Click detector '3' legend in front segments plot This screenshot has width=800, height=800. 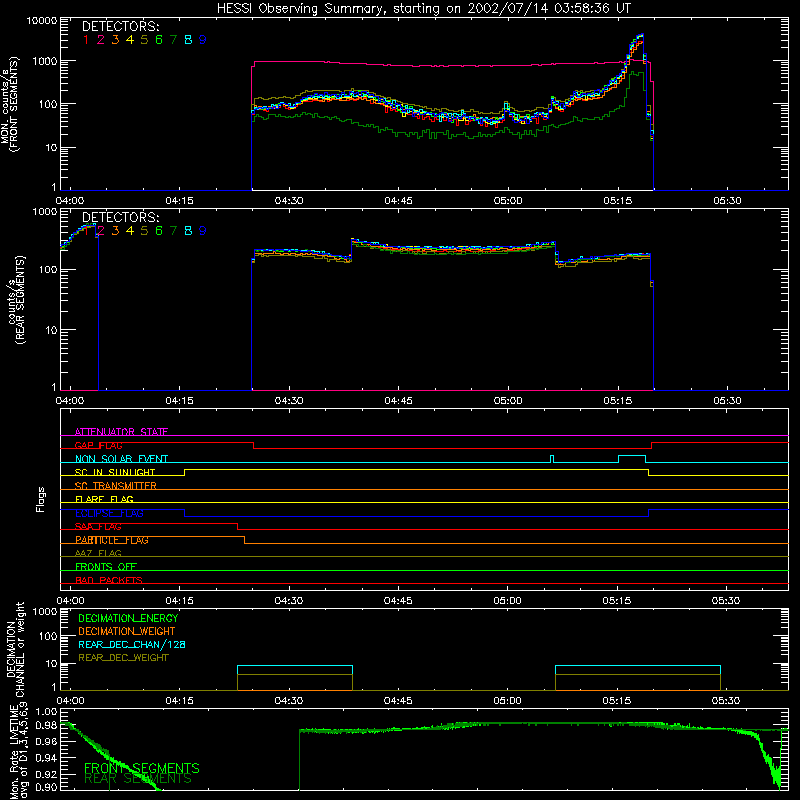click(x=115, y=40)
